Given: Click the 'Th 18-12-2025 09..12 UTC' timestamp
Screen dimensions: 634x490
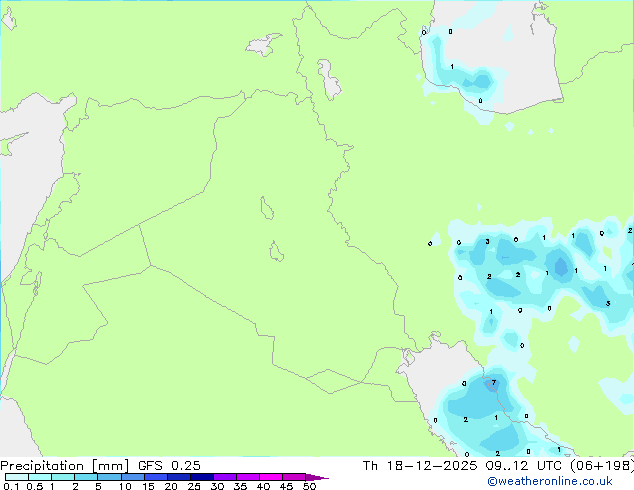Looking at the screenshot, I should pyautogui.click(x=462, y=466).
